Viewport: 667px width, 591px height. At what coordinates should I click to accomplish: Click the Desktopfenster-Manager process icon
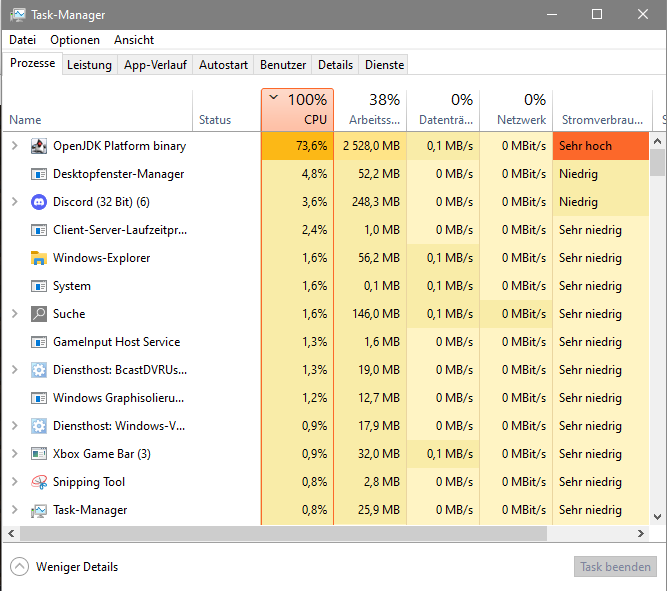click(x=39, y=174)
